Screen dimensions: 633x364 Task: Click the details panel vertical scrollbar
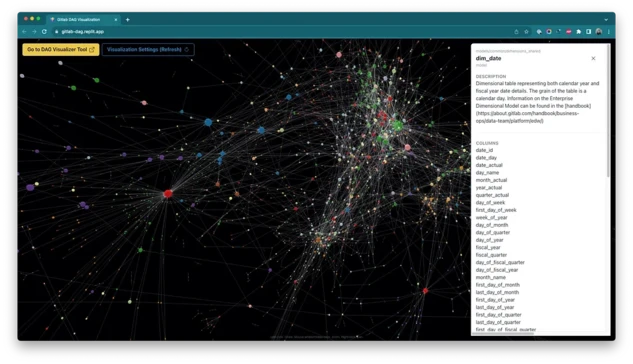[x=608, y=111]
